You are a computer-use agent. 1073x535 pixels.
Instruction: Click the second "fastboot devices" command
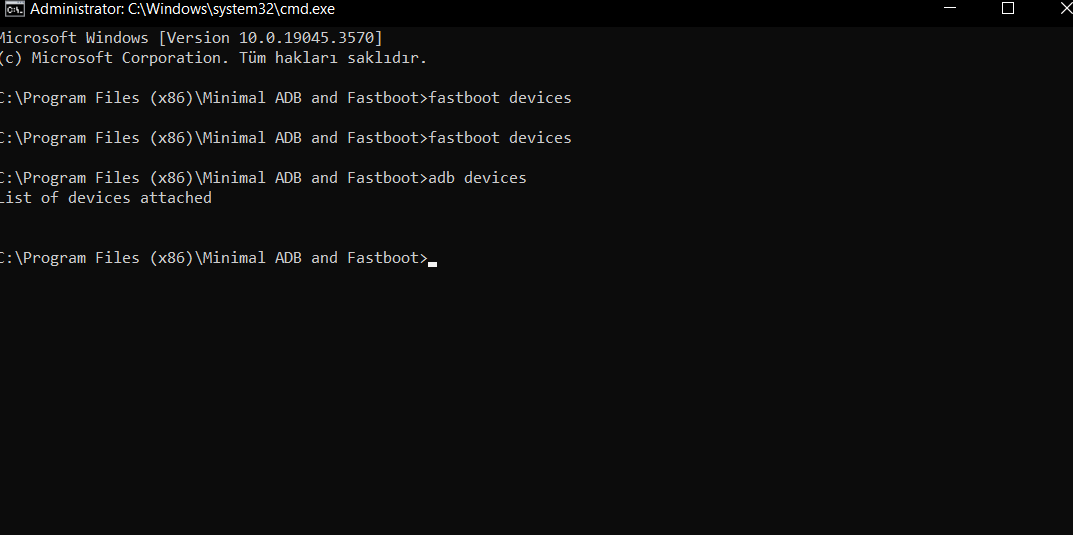pos(500,138)
